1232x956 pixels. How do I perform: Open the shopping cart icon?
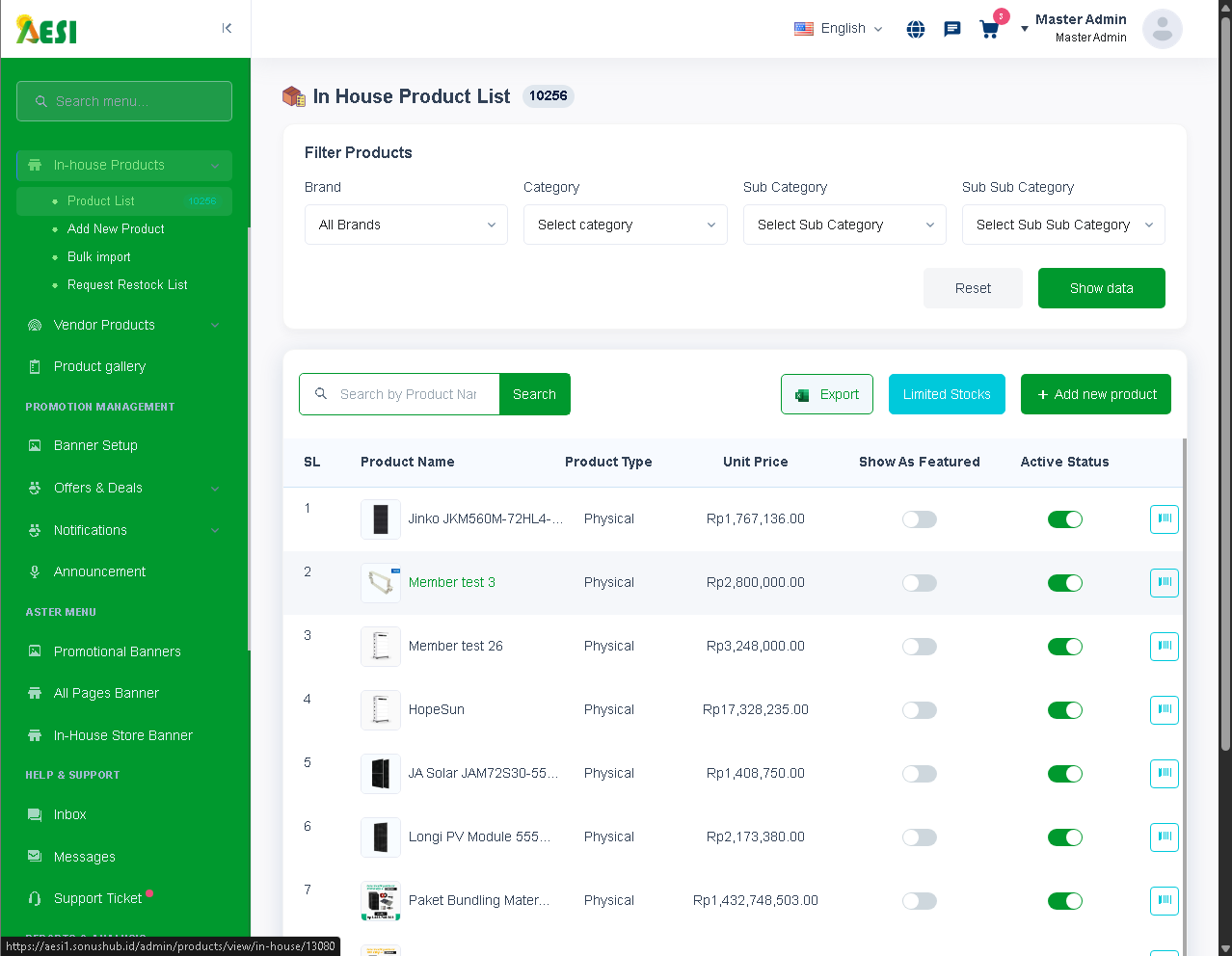[x=989, y=29]
